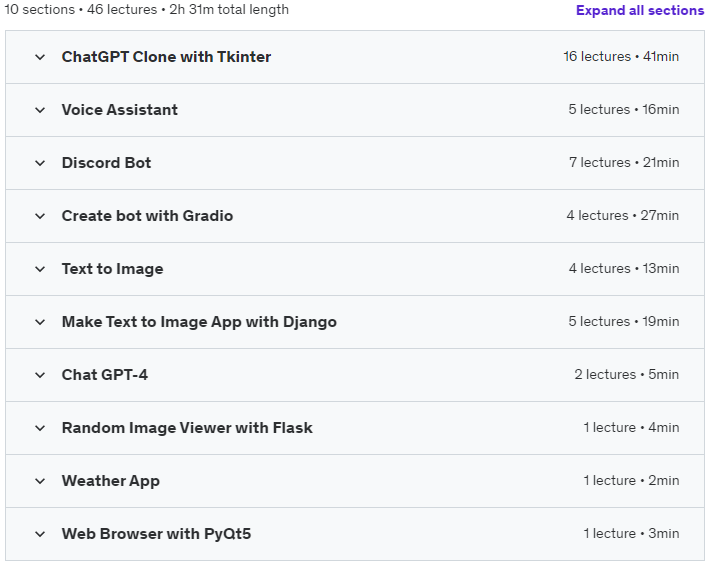
Task: Expand the Weather App section chevron
Action: (x=40, y=481)
